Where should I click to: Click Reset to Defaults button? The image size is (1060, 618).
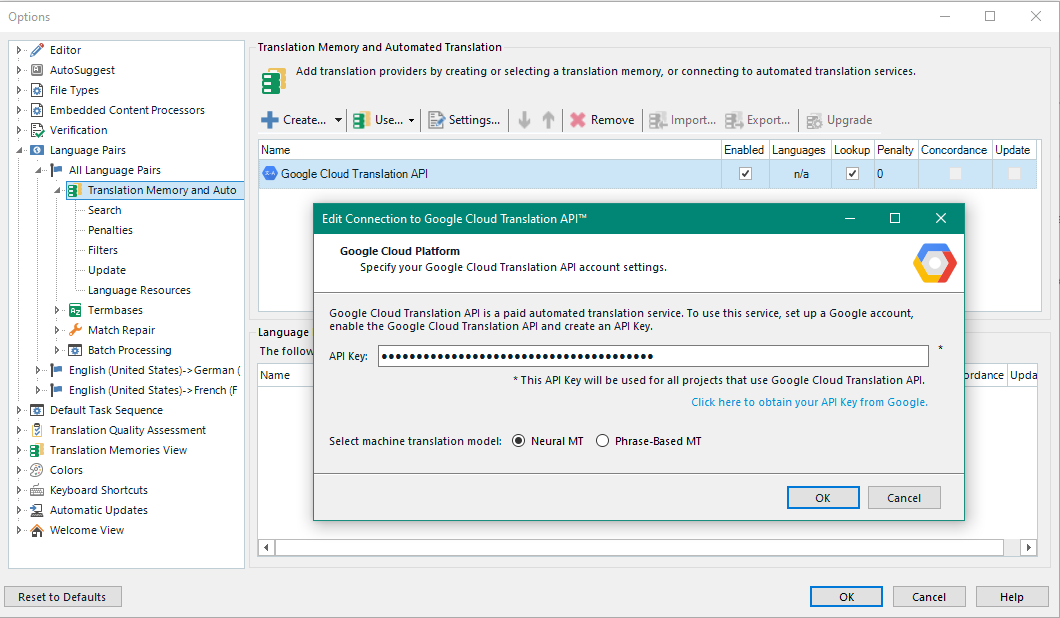click(63, 597)
